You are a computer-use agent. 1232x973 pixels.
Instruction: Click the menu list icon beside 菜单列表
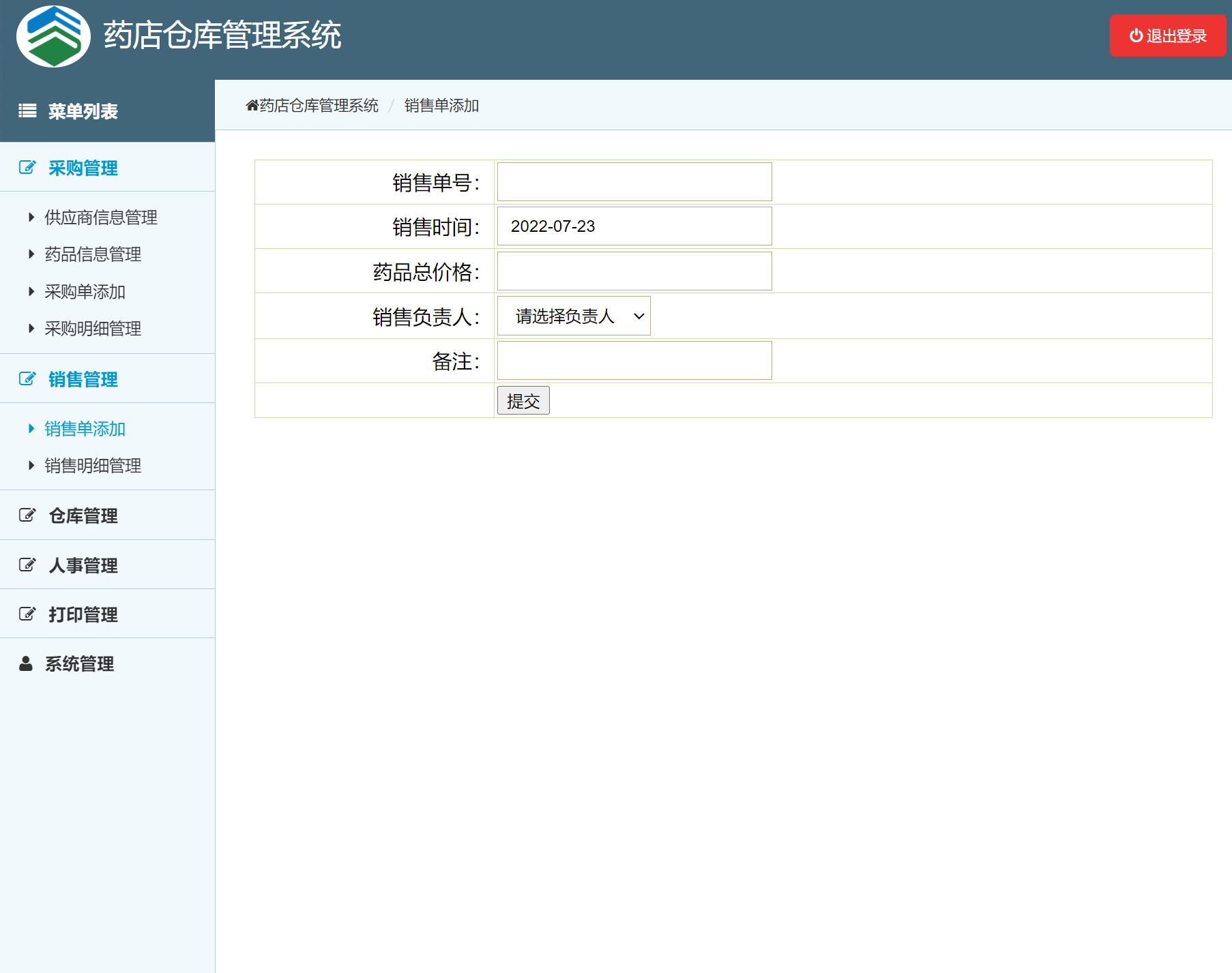27,110
